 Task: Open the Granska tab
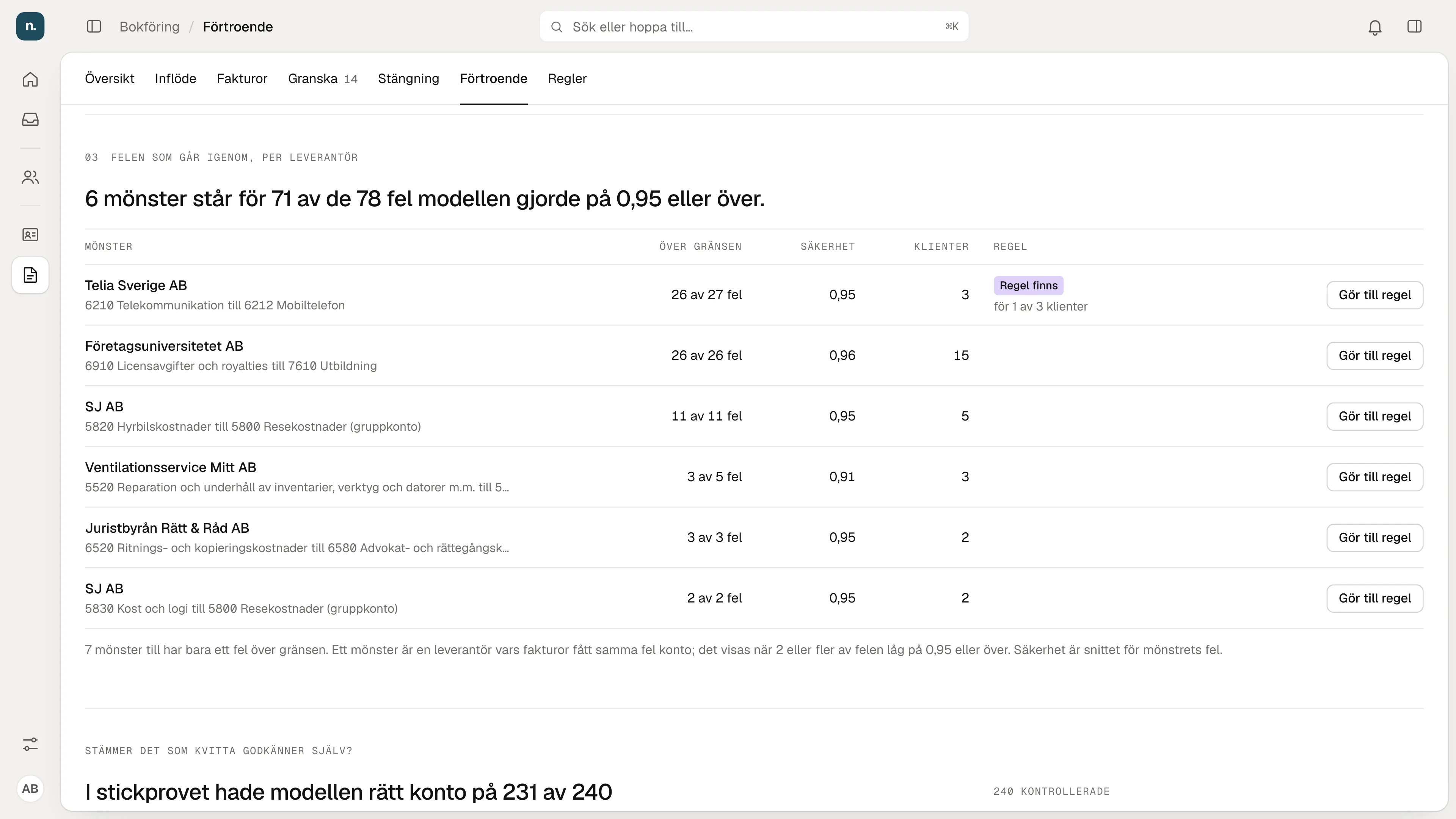pos(323,78)
